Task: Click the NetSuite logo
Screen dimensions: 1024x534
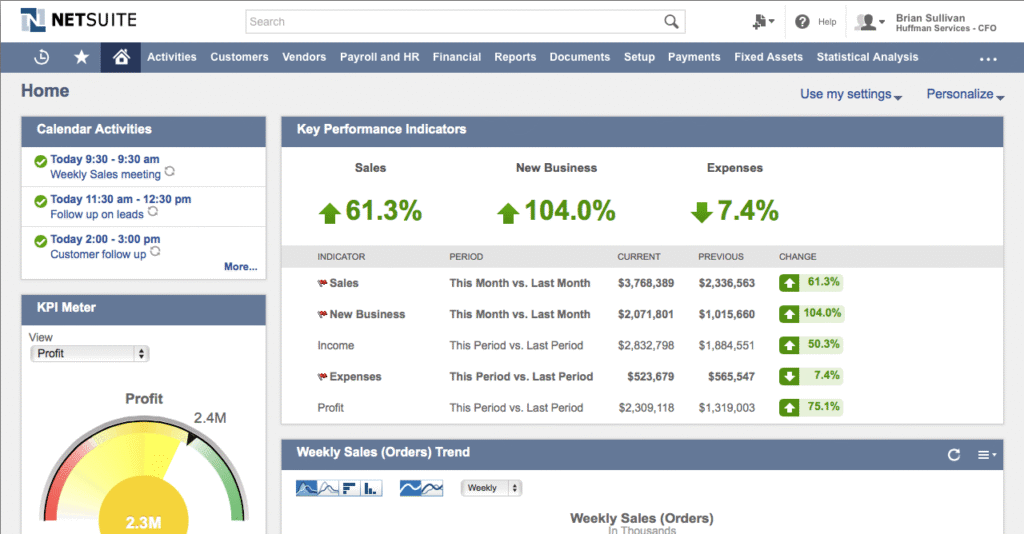Action: (78, 20)
